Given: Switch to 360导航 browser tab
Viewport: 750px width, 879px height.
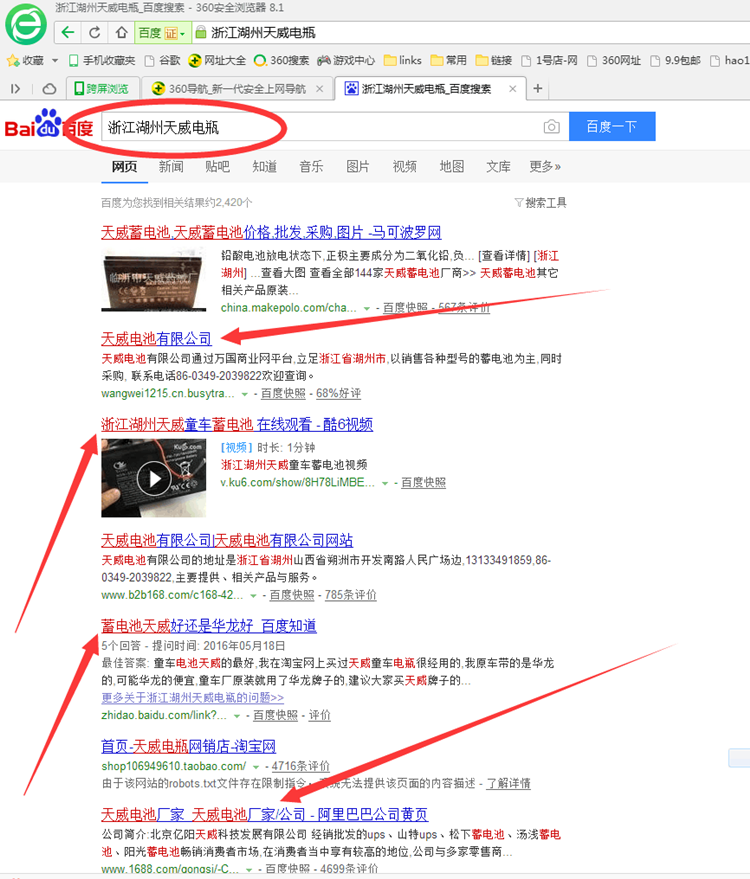Looking at the screenshot, I should coord(237,89).
